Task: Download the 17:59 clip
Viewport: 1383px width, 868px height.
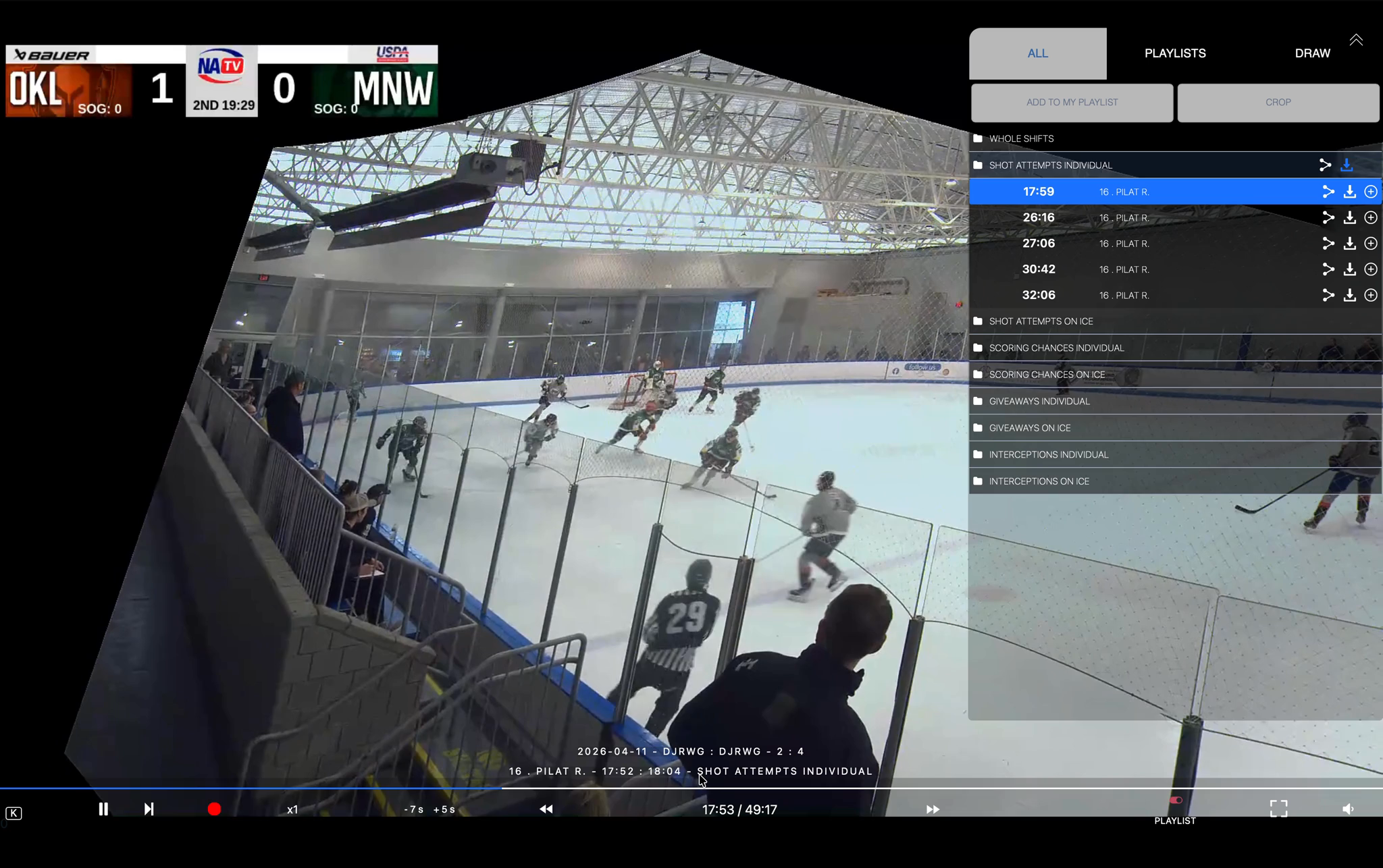Action: [1349, 192]
